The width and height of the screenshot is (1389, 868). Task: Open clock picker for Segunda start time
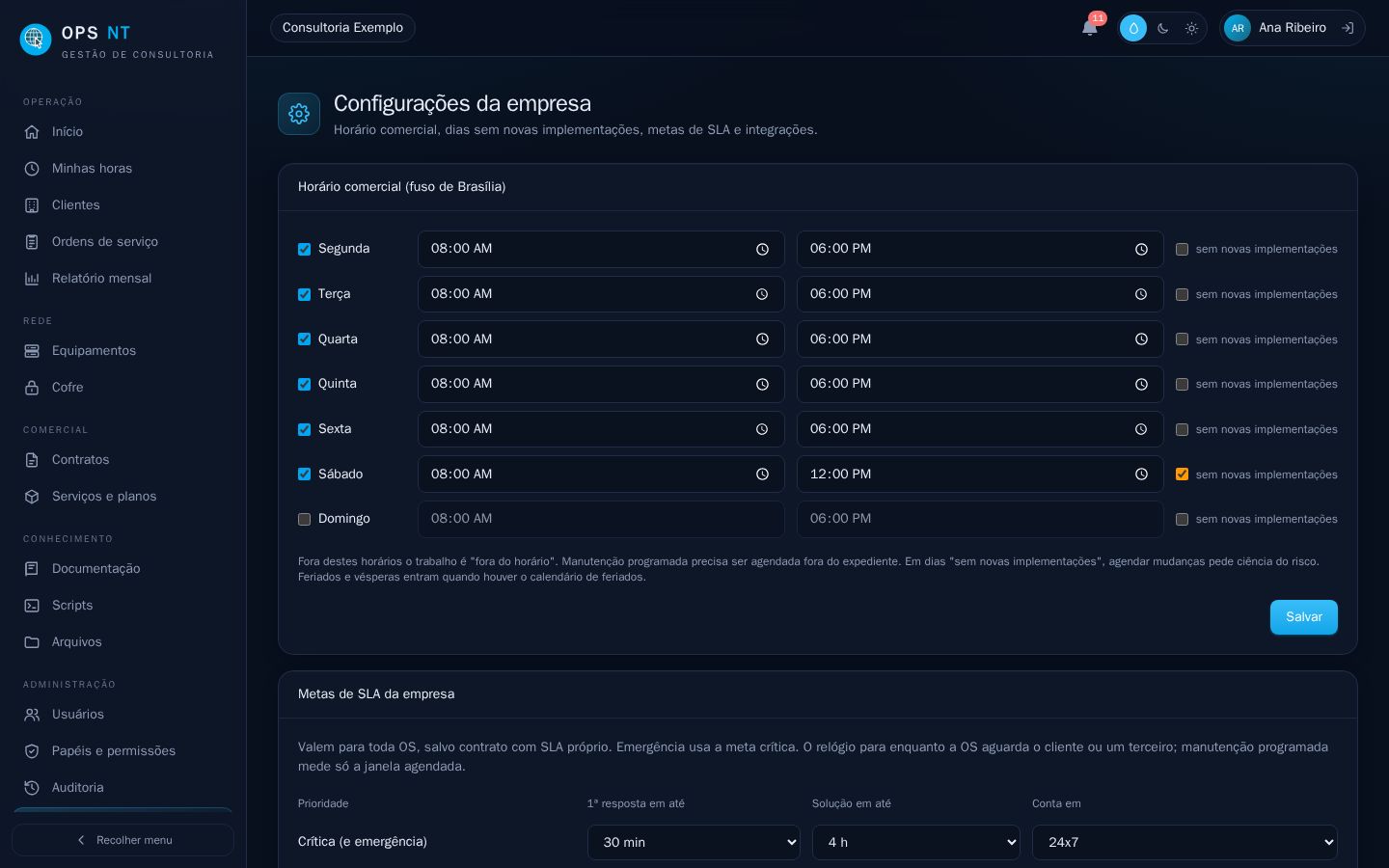[x=762, y=249]
